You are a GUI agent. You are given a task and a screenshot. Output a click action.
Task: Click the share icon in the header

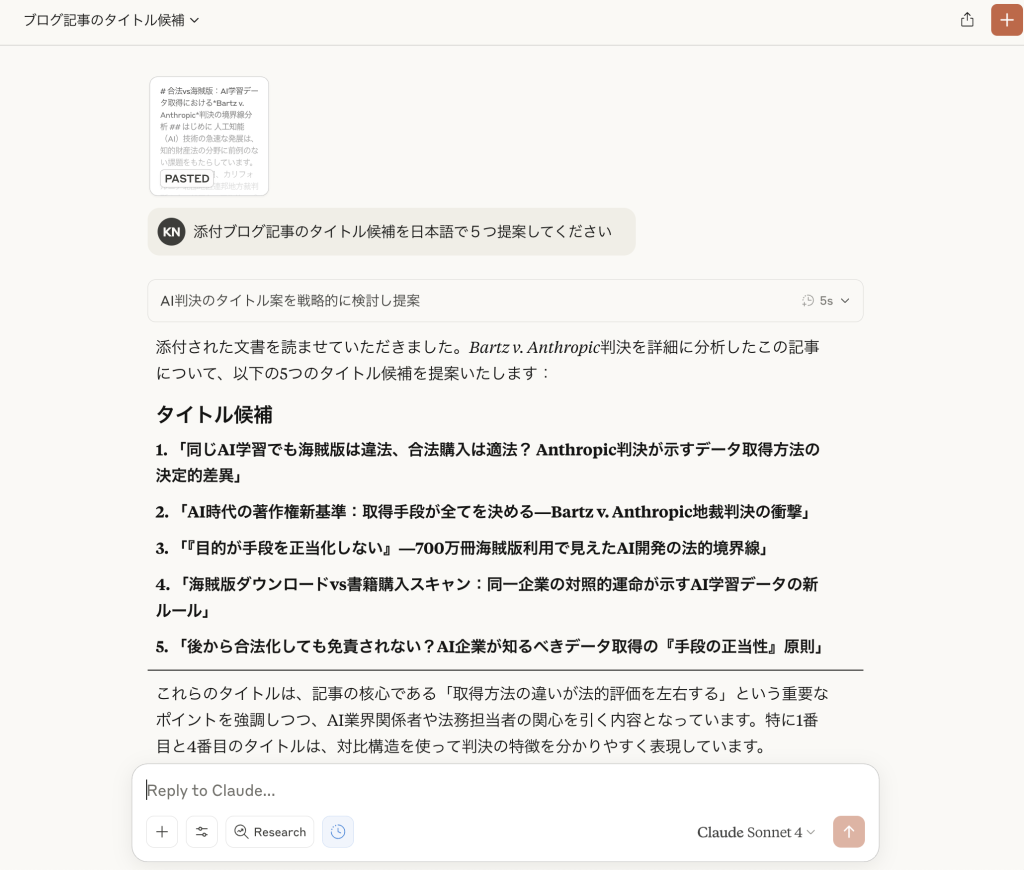[967, 20]
